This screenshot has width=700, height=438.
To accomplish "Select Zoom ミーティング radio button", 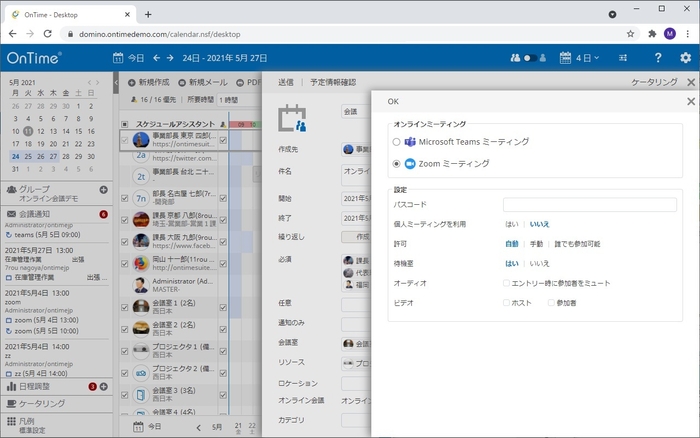I will point(396,164).
